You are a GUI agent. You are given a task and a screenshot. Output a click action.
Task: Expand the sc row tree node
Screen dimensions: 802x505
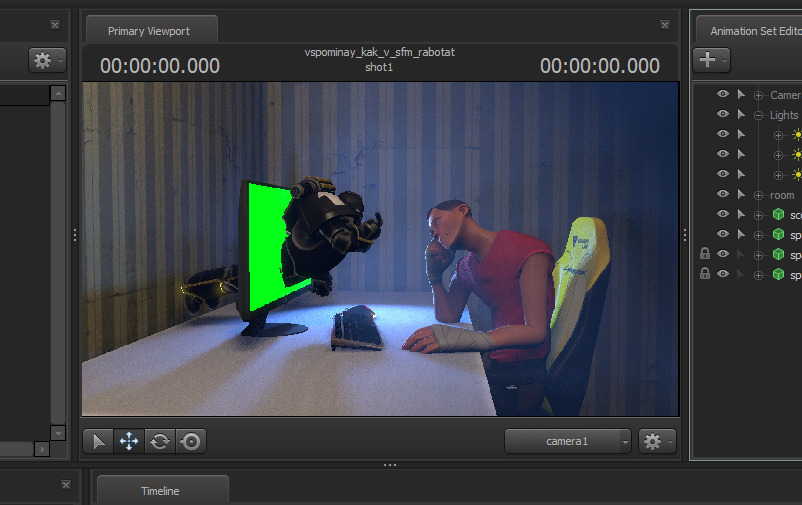click(x=759, y=215)
